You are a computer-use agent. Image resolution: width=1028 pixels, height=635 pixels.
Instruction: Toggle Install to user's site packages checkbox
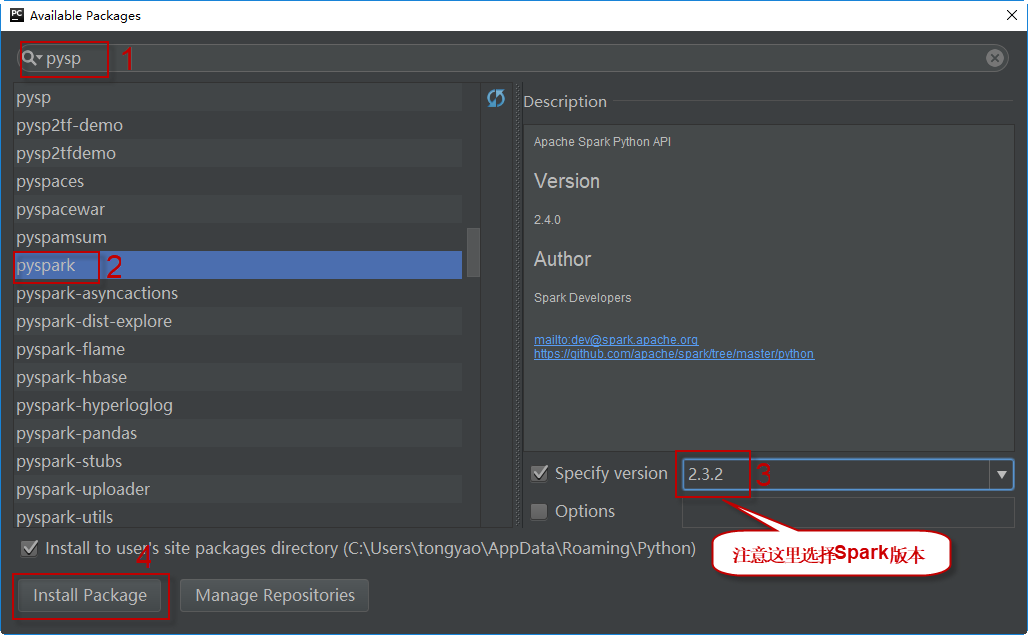30,548
